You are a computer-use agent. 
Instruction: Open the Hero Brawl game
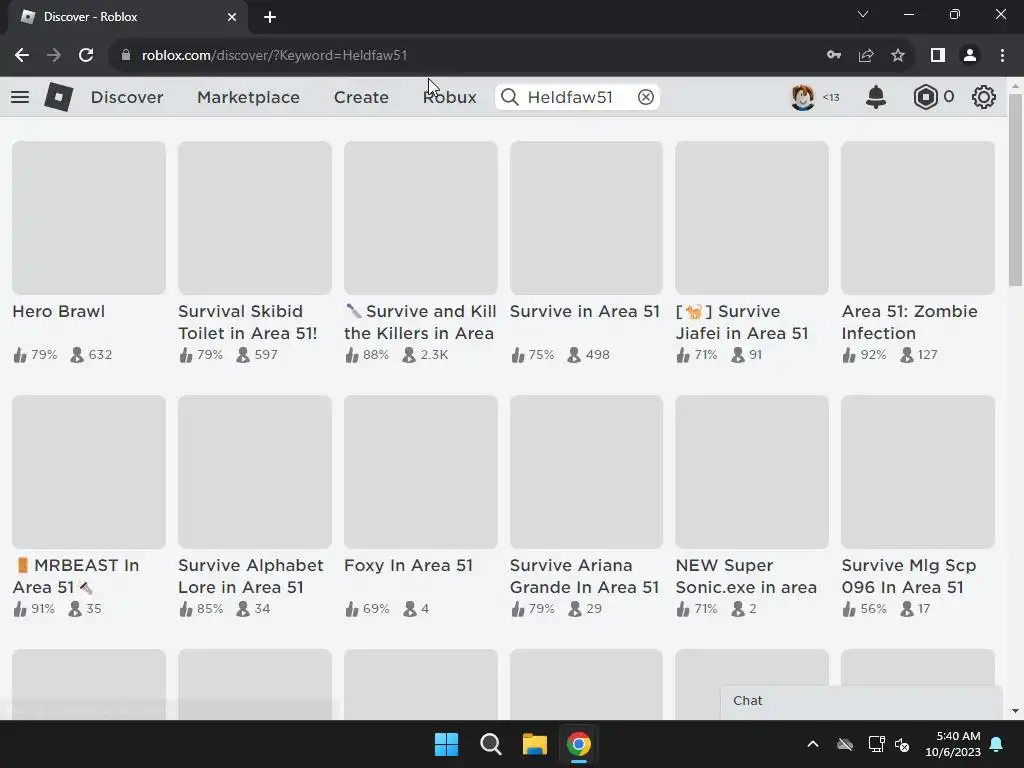click(x=59, y=312)
